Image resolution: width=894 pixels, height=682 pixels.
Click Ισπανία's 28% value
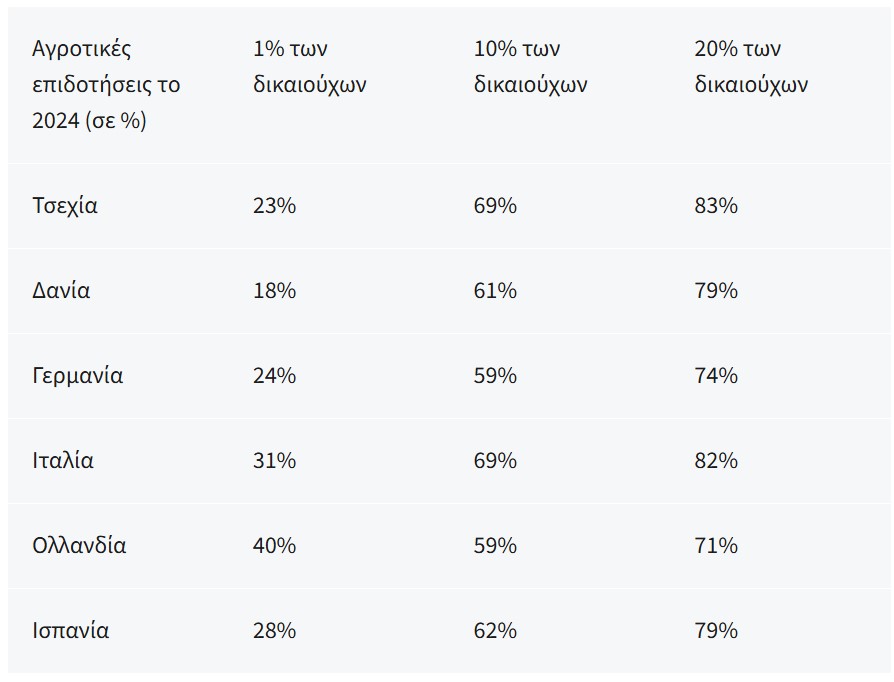click(x=275, y=631)
